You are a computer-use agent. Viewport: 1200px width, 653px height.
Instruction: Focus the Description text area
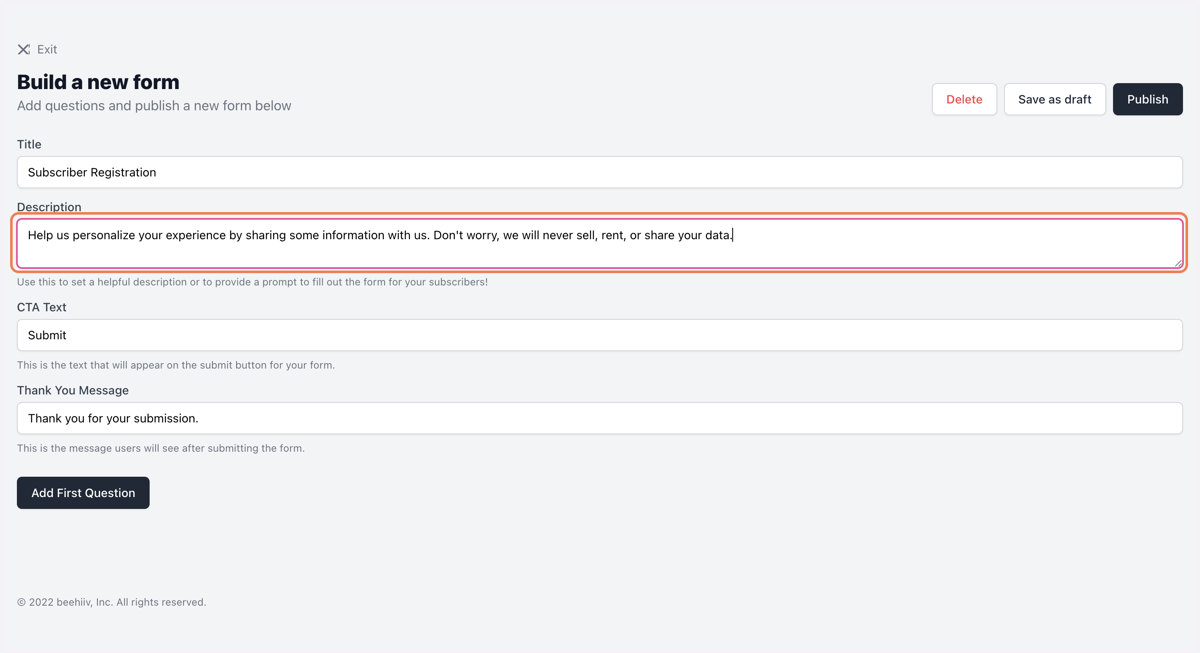point(600,243)
